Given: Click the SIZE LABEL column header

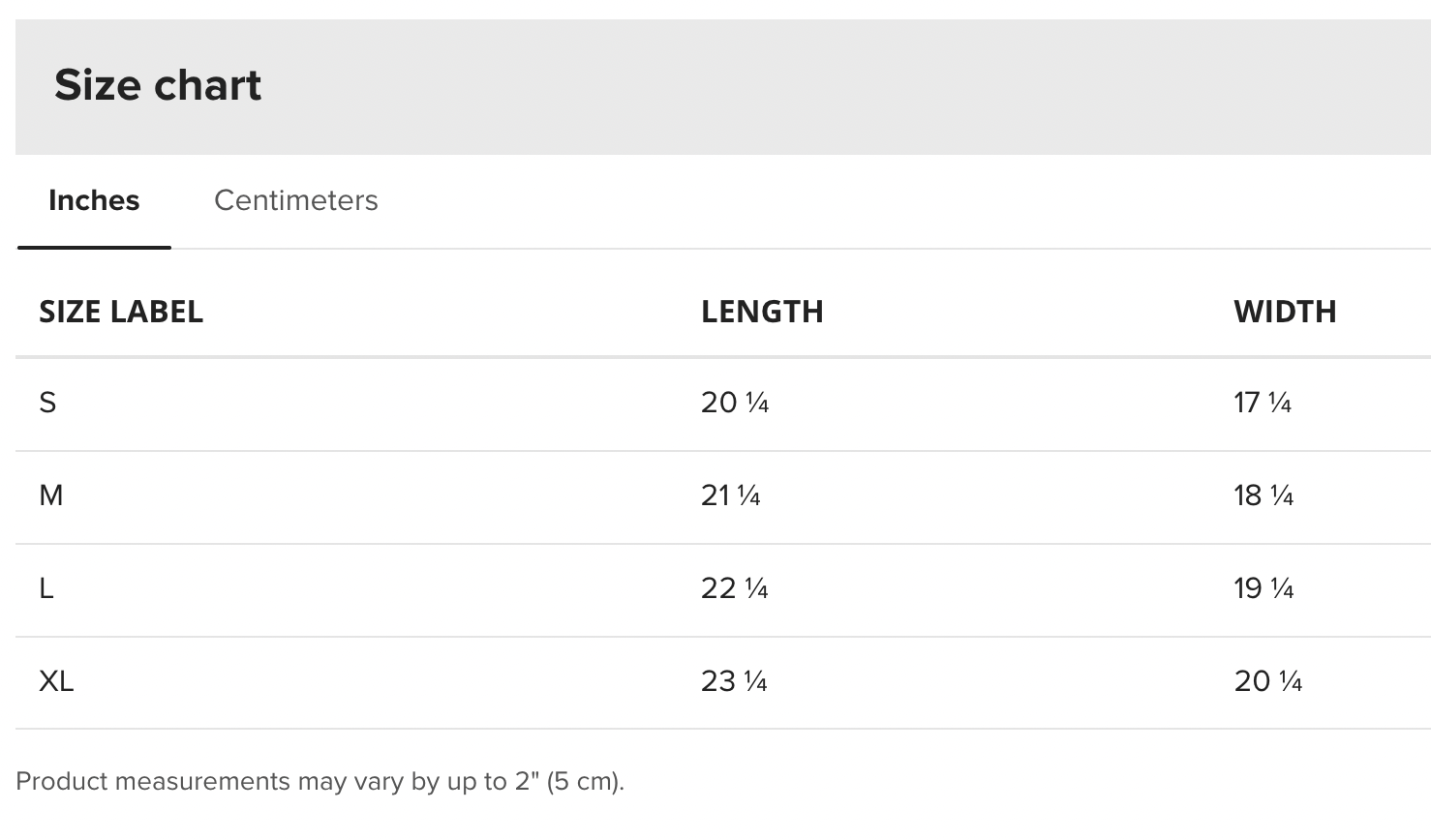Looking at the screenshot, I should tap(121, 312).
